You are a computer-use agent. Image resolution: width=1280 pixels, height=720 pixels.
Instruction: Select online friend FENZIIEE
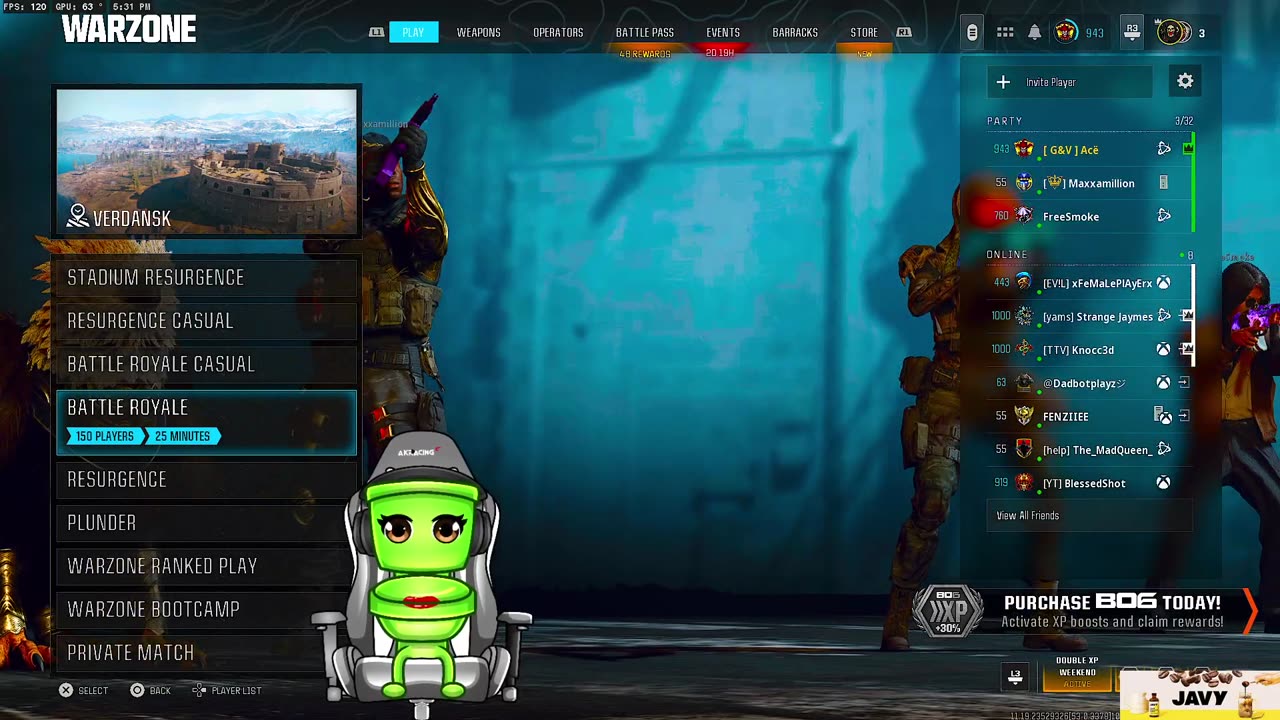click(1089, 416)
